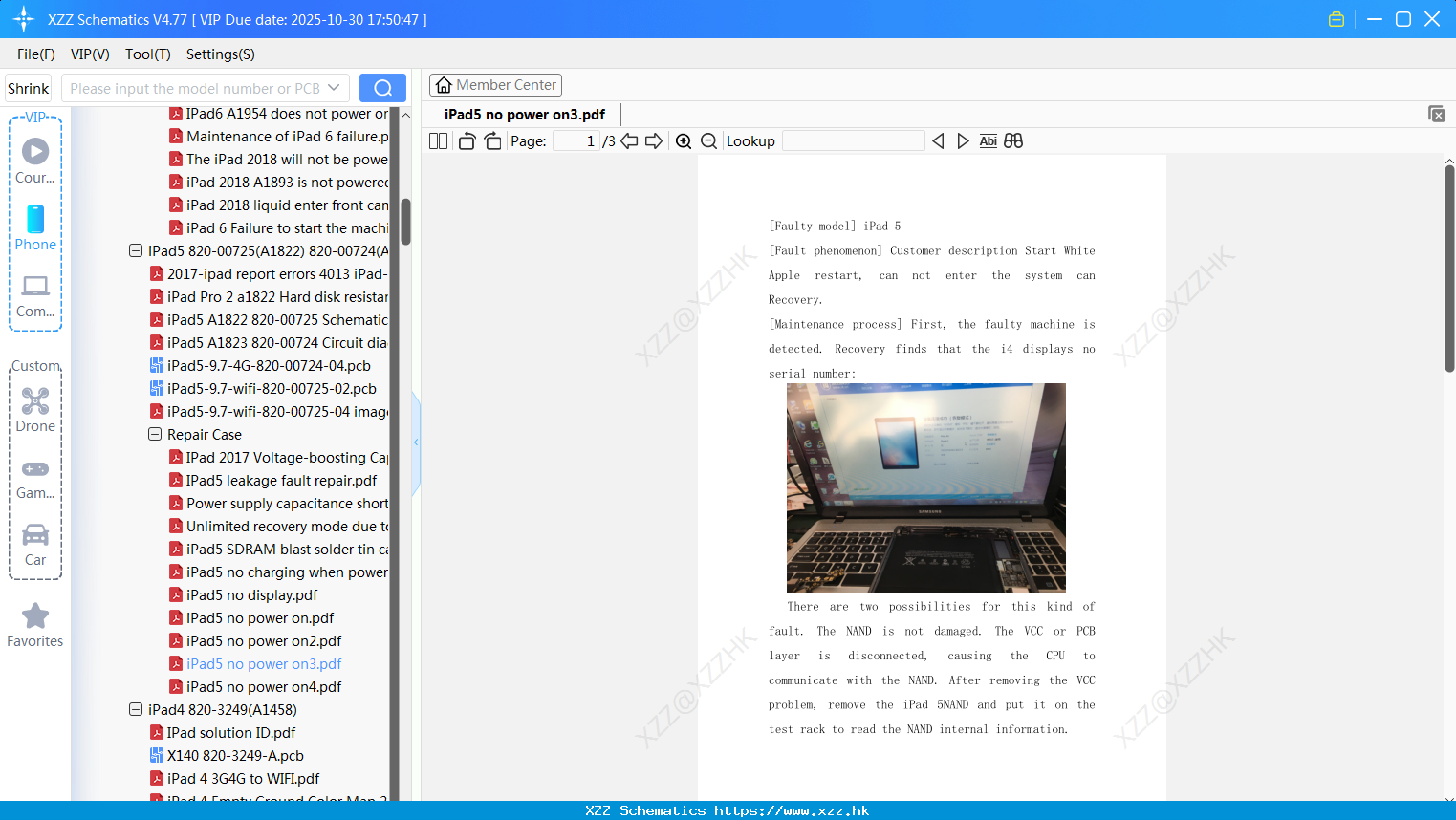
Task: Open Favorites star
Action: pyautogui.click(x=35, y=625)
